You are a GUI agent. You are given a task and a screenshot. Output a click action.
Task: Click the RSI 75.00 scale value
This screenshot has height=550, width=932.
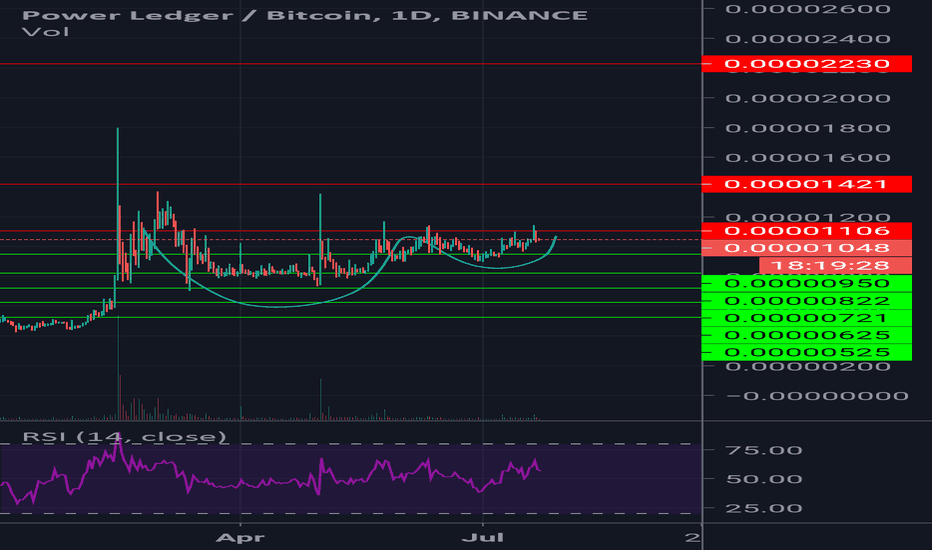tap(764, 450)
